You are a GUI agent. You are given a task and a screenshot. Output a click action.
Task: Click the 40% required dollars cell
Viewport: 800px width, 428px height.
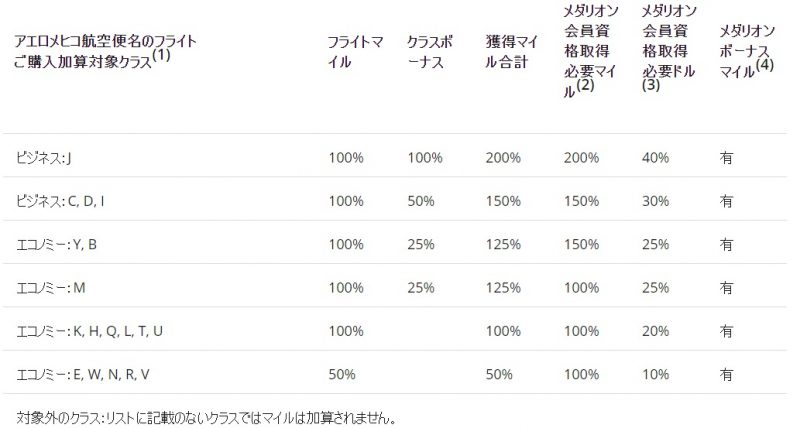coord(656,158)
